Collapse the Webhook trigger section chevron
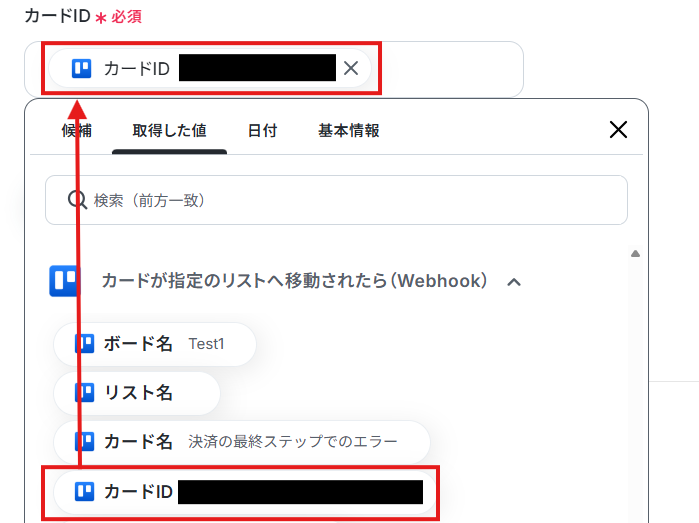Image resolution: width=699 pixels, height=523 pixels. tap(514, 282)
